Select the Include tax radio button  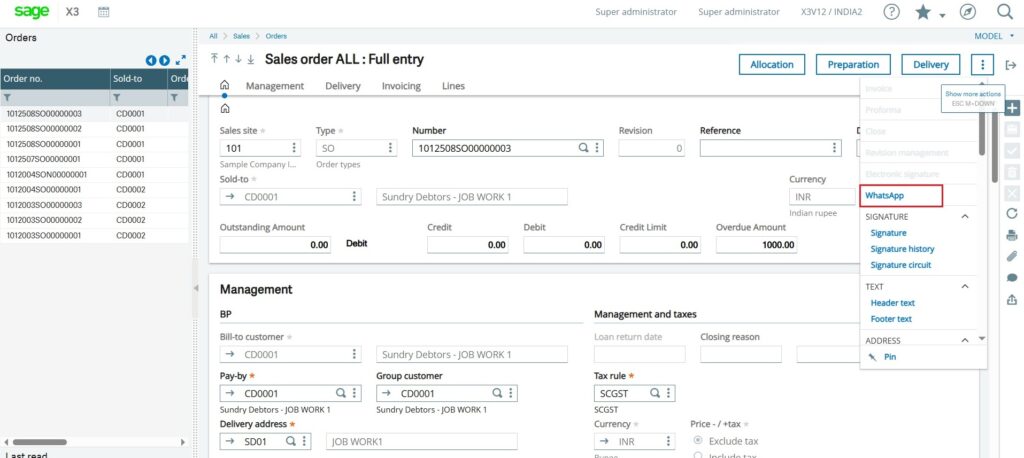[x=698, y=456]
